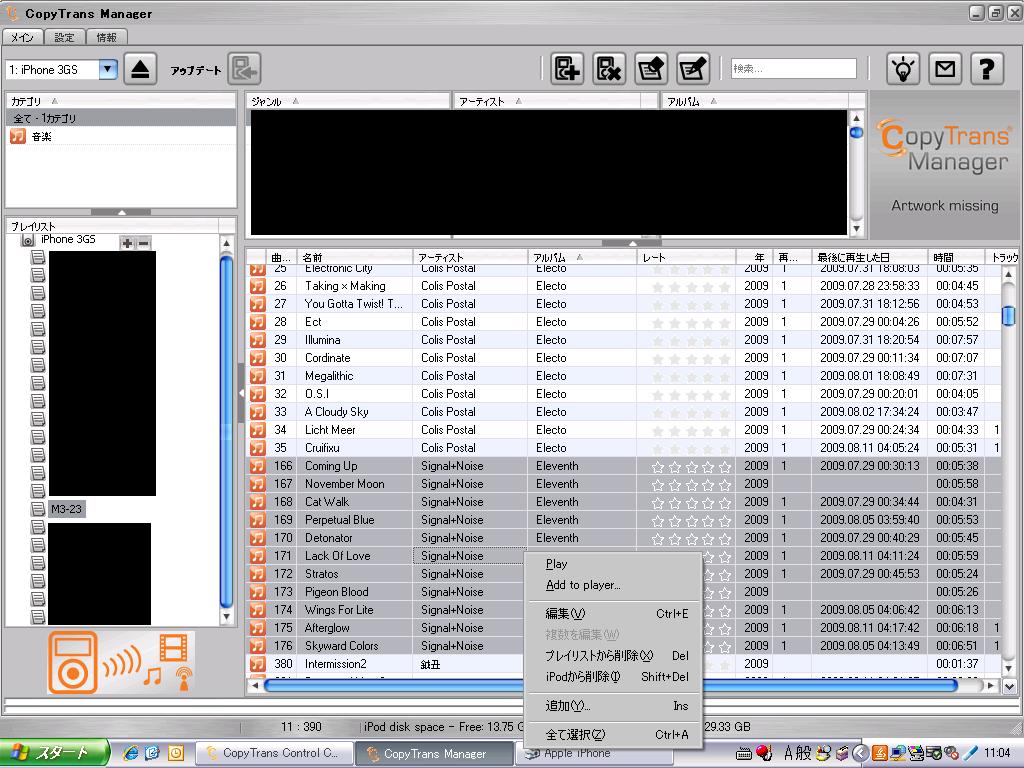The image size is (1024, 768).
Task: Click the playlist panel vertical scrollbar
Action: 226,430
